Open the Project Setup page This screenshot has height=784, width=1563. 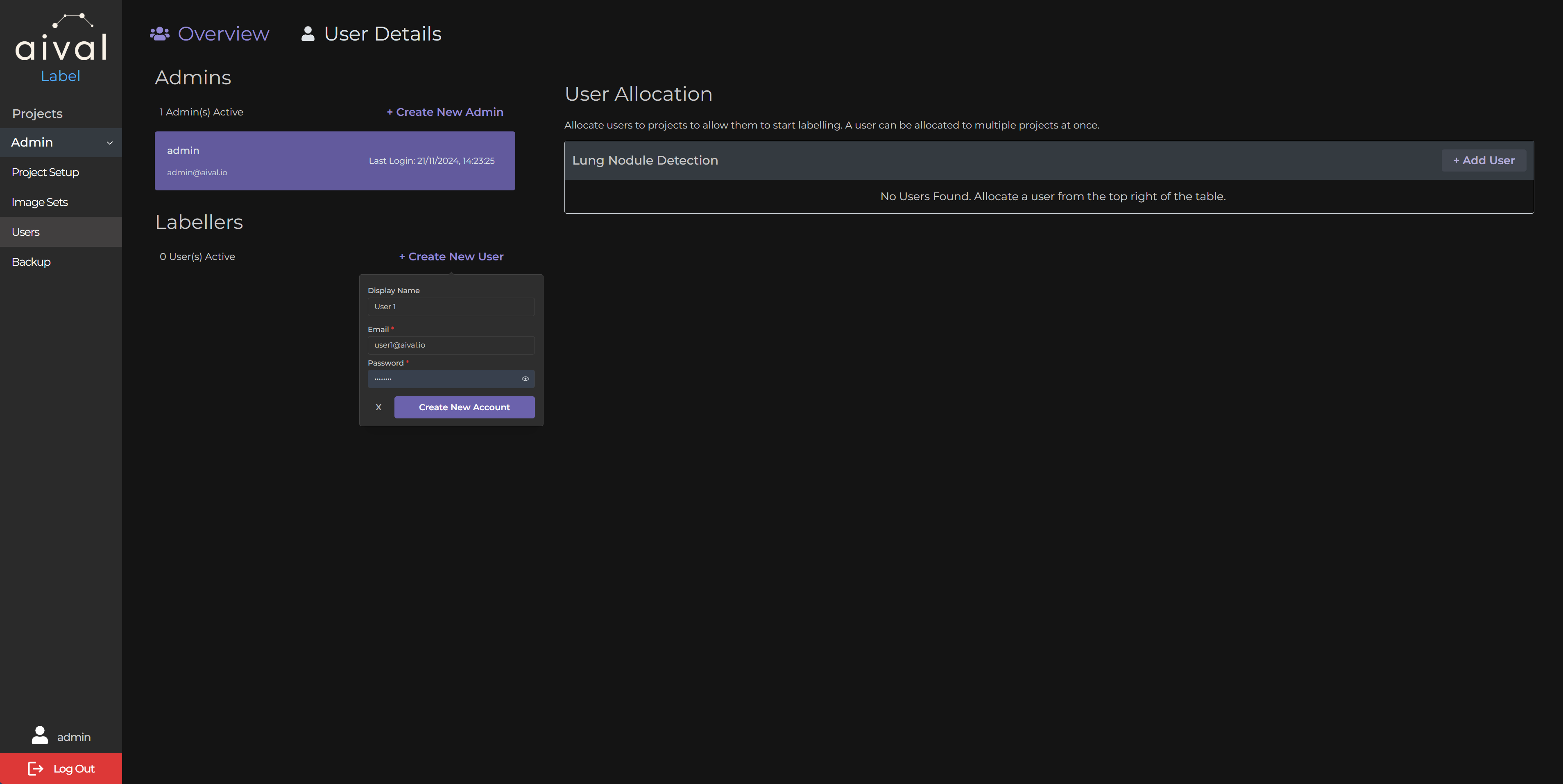[45, 172]
